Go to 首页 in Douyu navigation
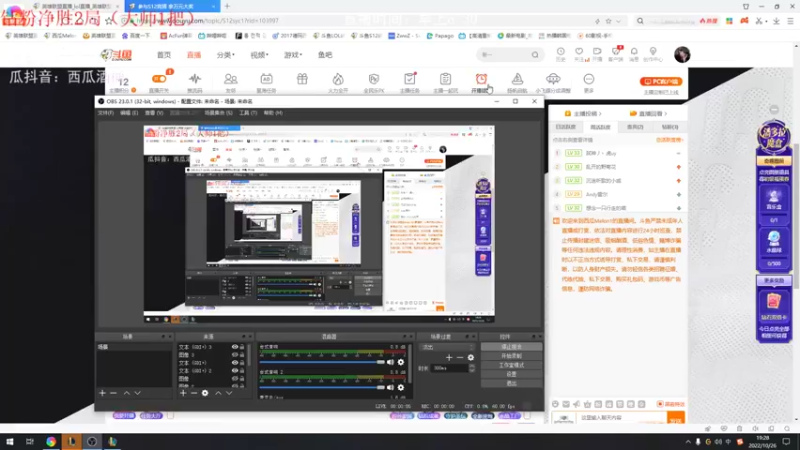Screen dimensions: 800x450 164,55
